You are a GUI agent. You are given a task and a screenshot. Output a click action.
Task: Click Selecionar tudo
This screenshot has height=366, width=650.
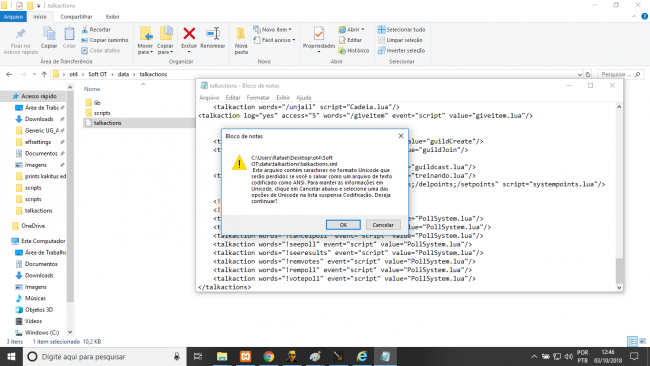(401, 29)
